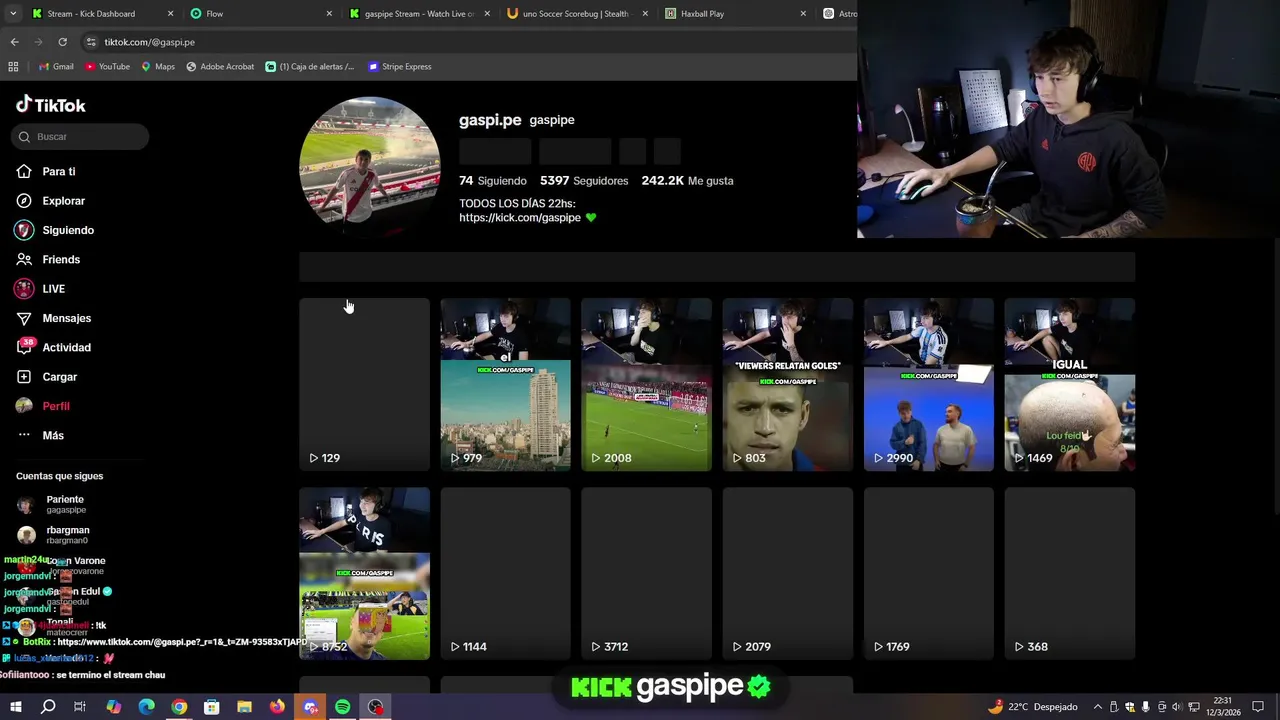Viewport: 1280px width, 720px height.
Task: Open the Maps bookmark
Action: pyautogui.click(x=158, y=67)
